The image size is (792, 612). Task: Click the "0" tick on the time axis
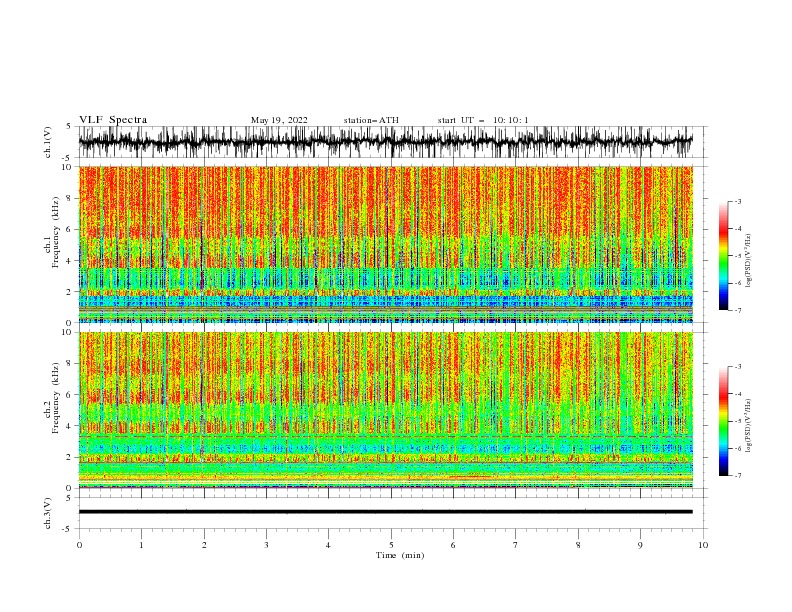click(79, 545)
